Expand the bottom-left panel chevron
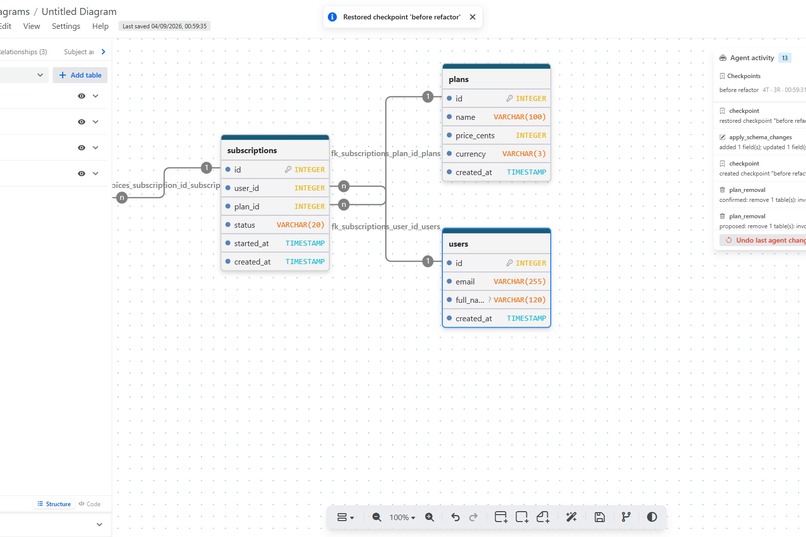806x537 pixels. (99, 525)
